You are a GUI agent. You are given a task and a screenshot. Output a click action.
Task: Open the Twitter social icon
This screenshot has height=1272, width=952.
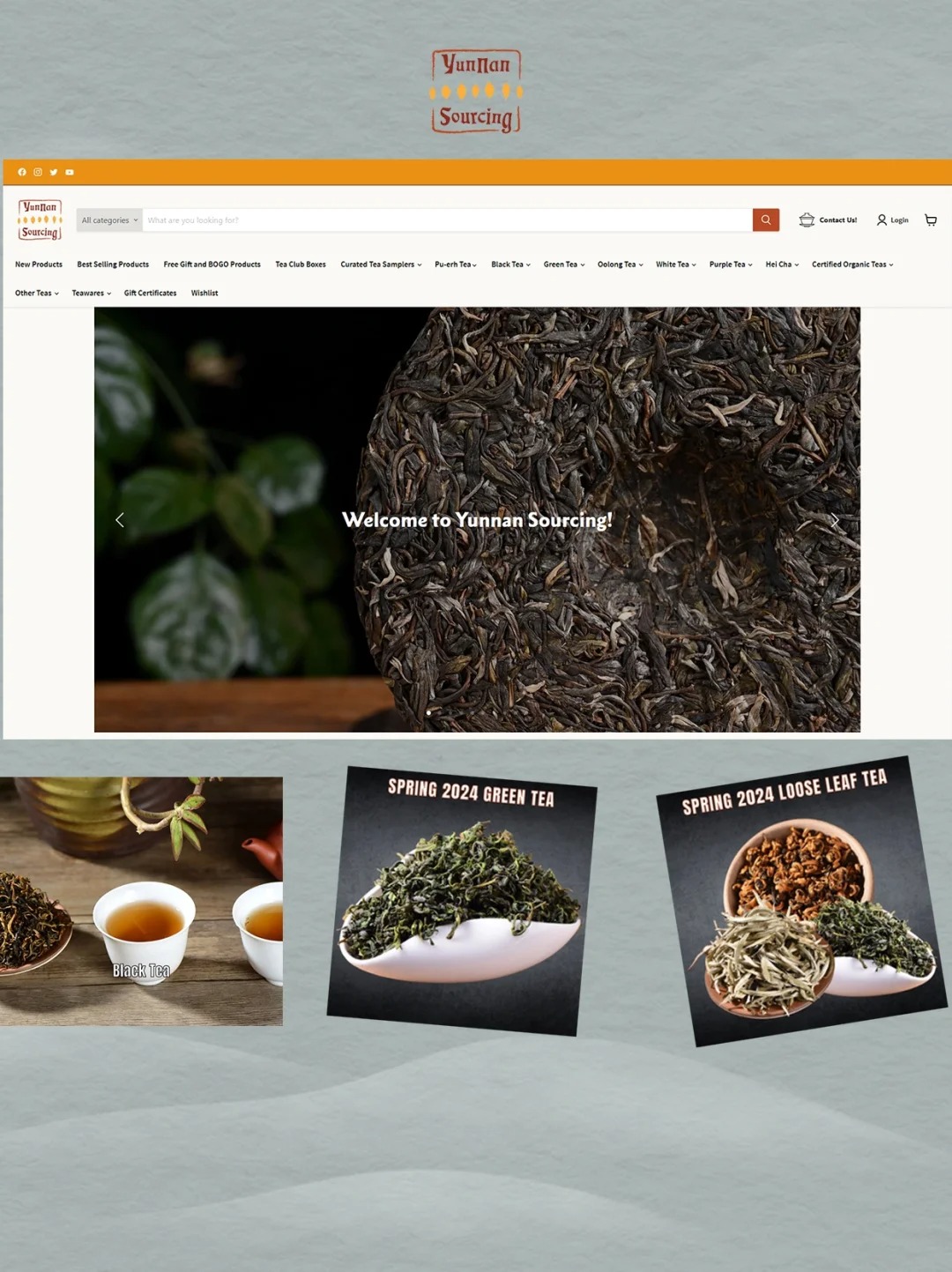pyautogui.click(x=54, y=172)
